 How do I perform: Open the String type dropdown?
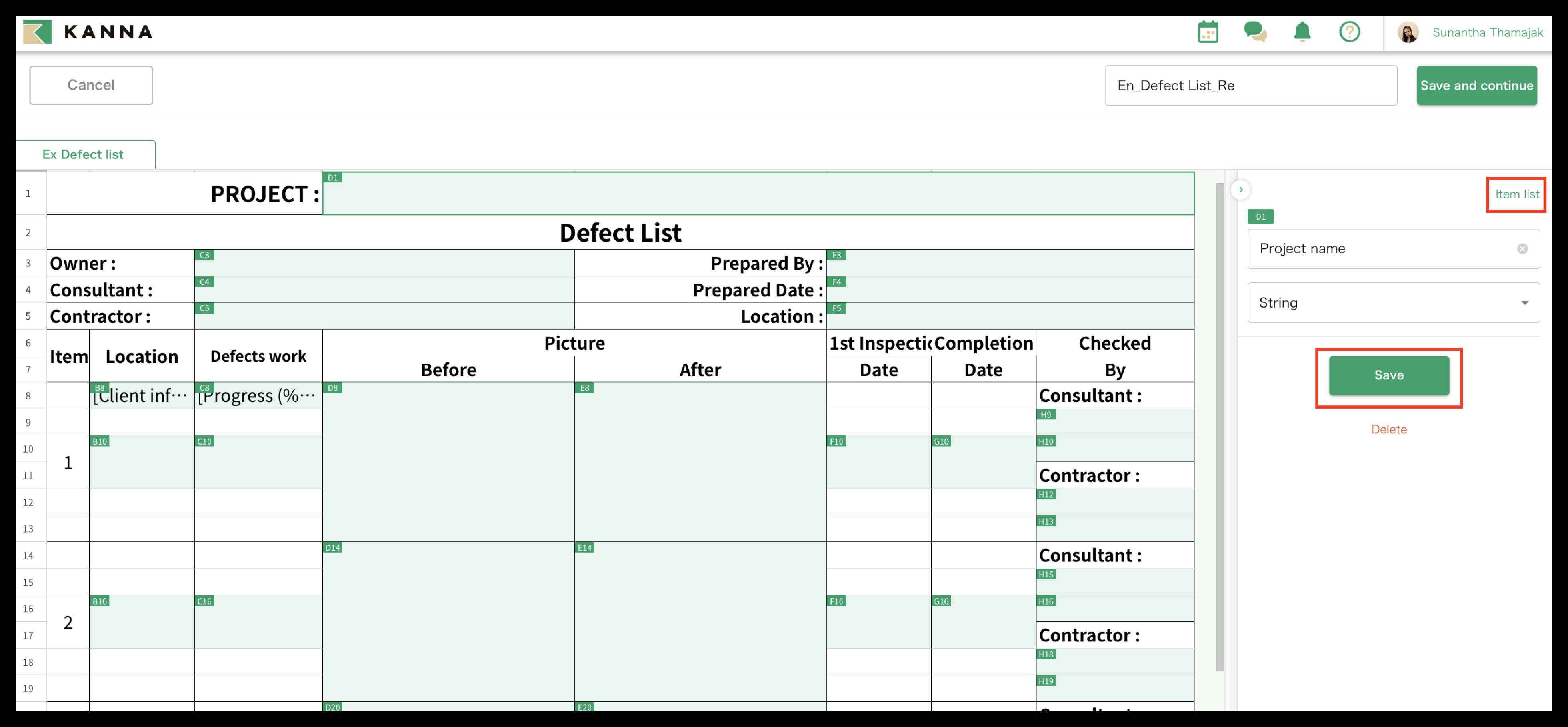(1393, 303)
